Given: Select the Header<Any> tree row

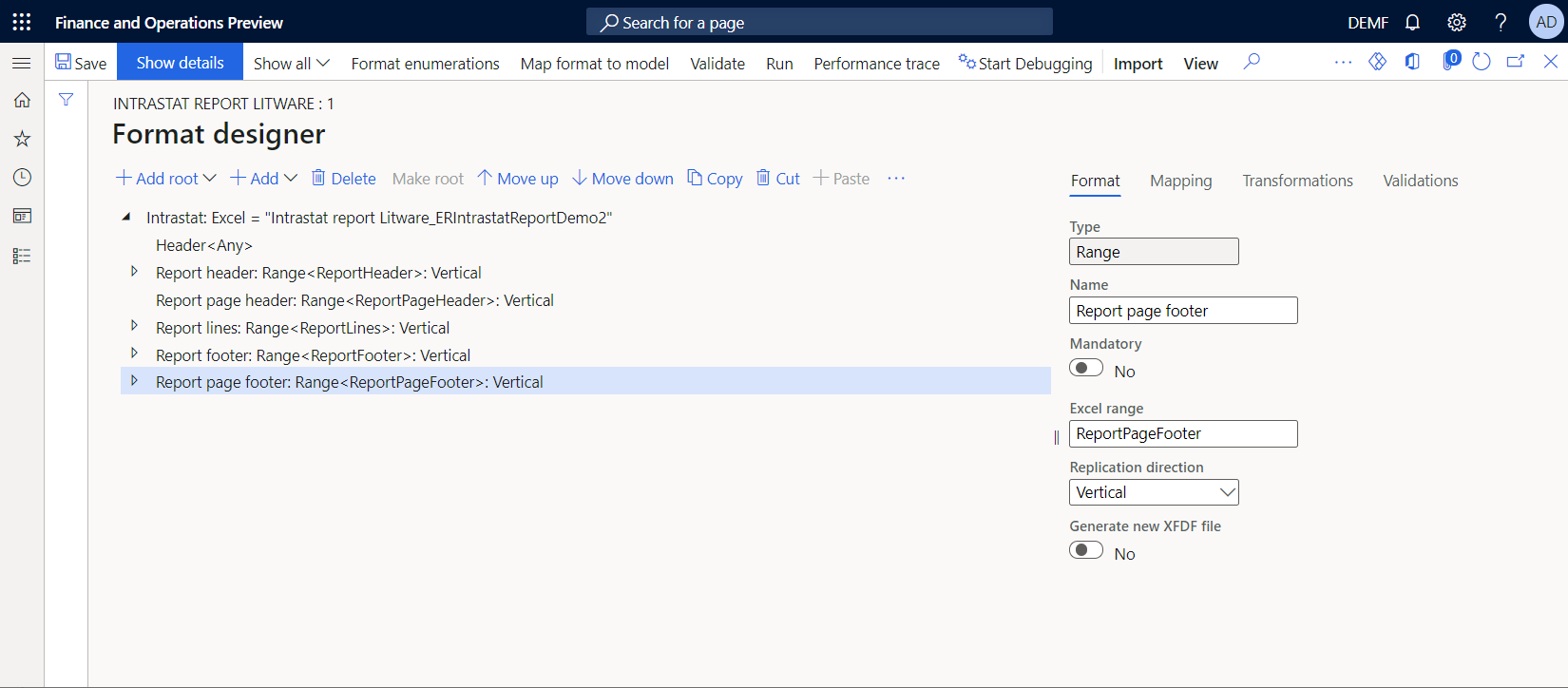Looking at the screenshot, I should (x=585, y=245).
